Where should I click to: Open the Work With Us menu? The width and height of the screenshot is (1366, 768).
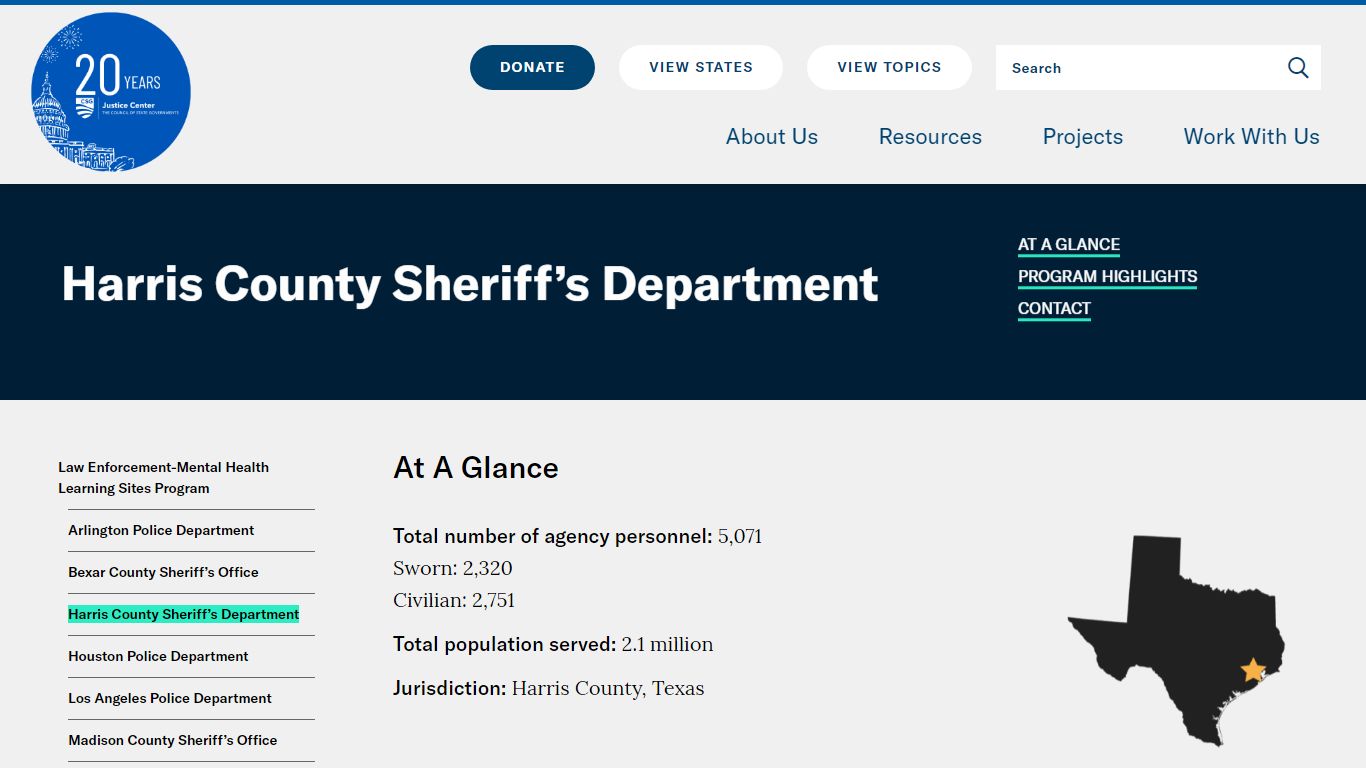[1252, 137]
